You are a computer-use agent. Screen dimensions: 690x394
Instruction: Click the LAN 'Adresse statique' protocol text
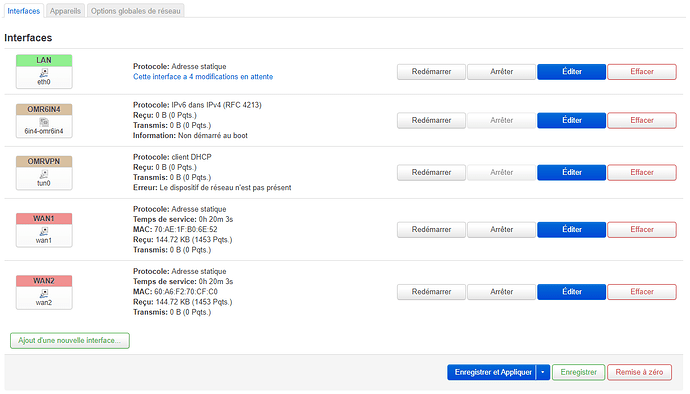tap(198, 66)
